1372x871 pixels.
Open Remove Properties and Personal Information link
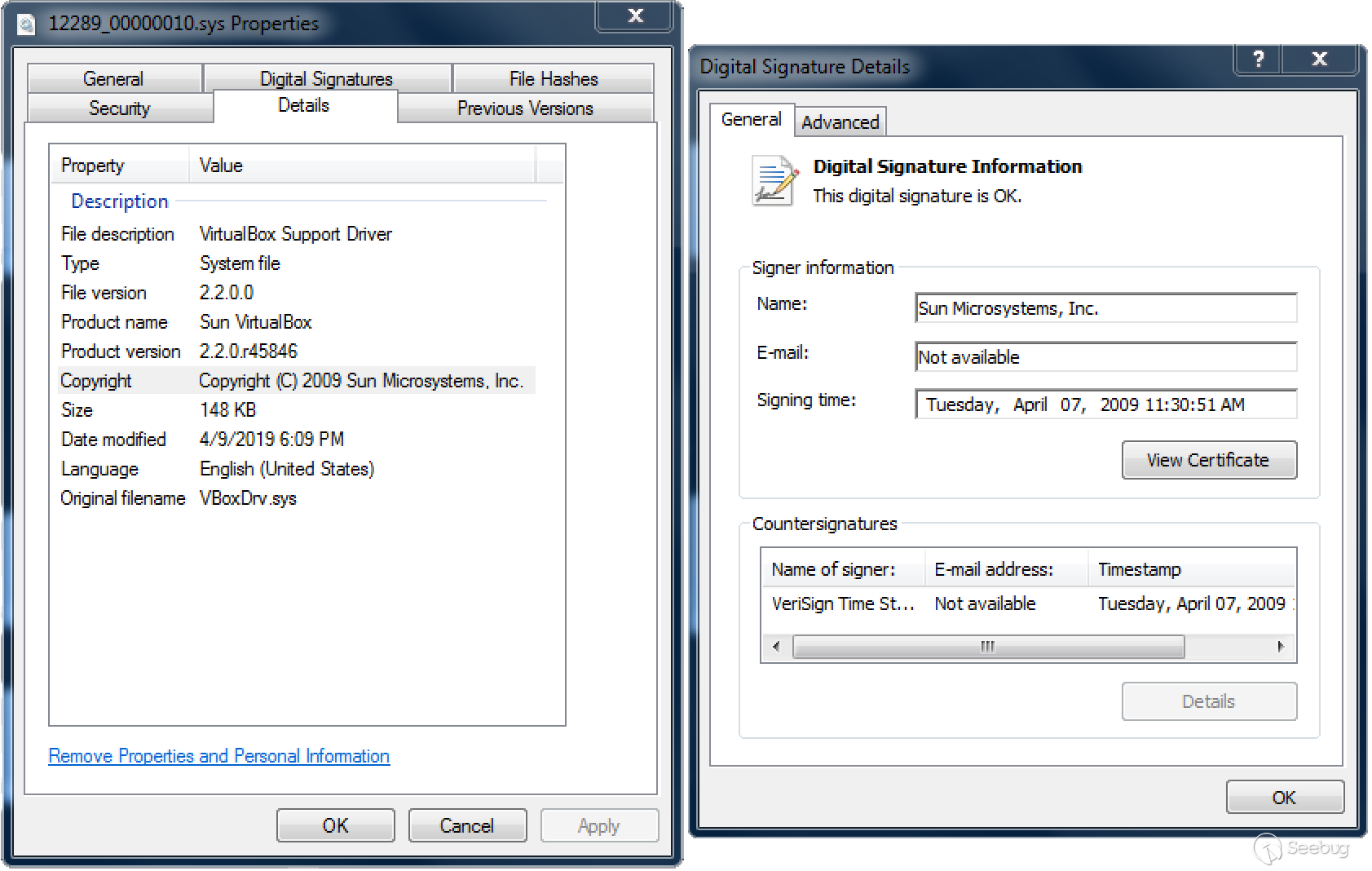pyautogui.click(x=219, y=756)
